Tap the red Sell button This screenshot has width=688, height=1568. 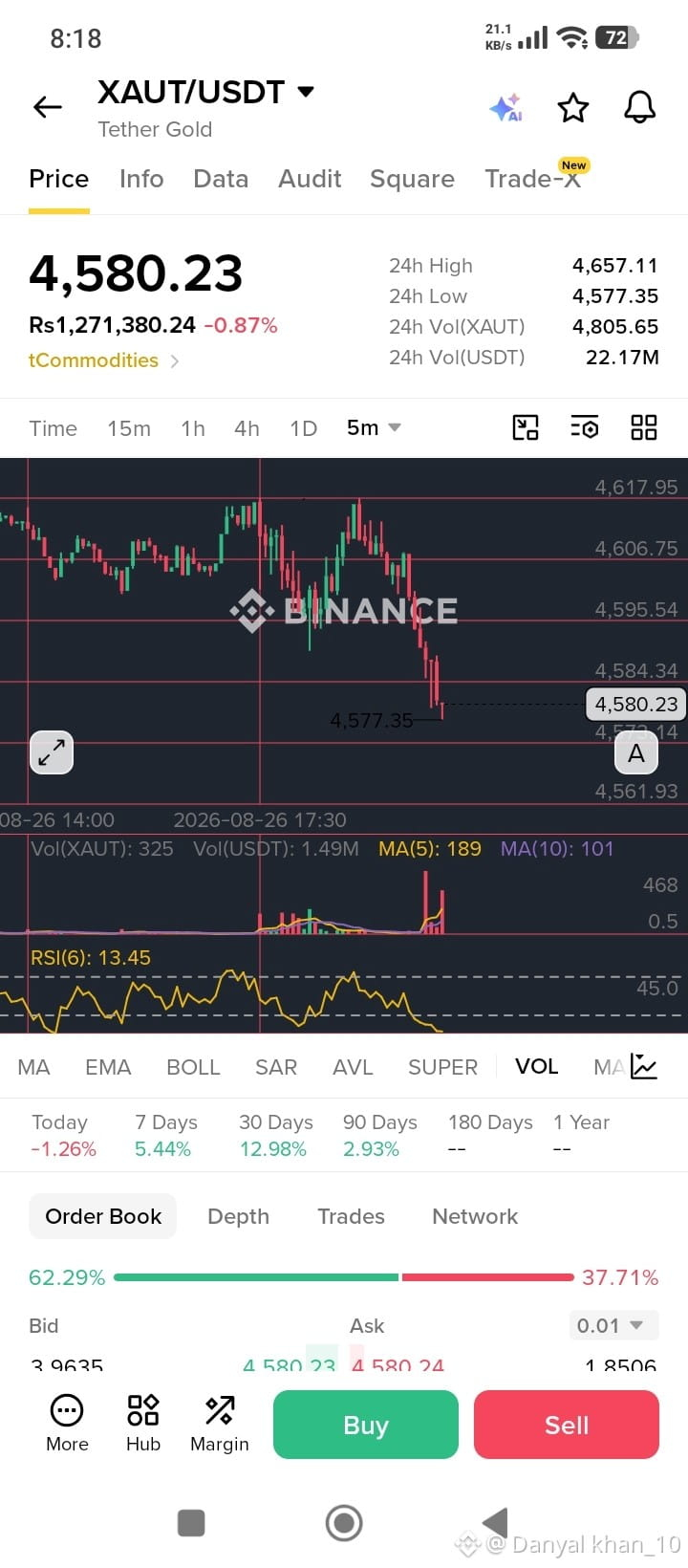pos(567,1425)
